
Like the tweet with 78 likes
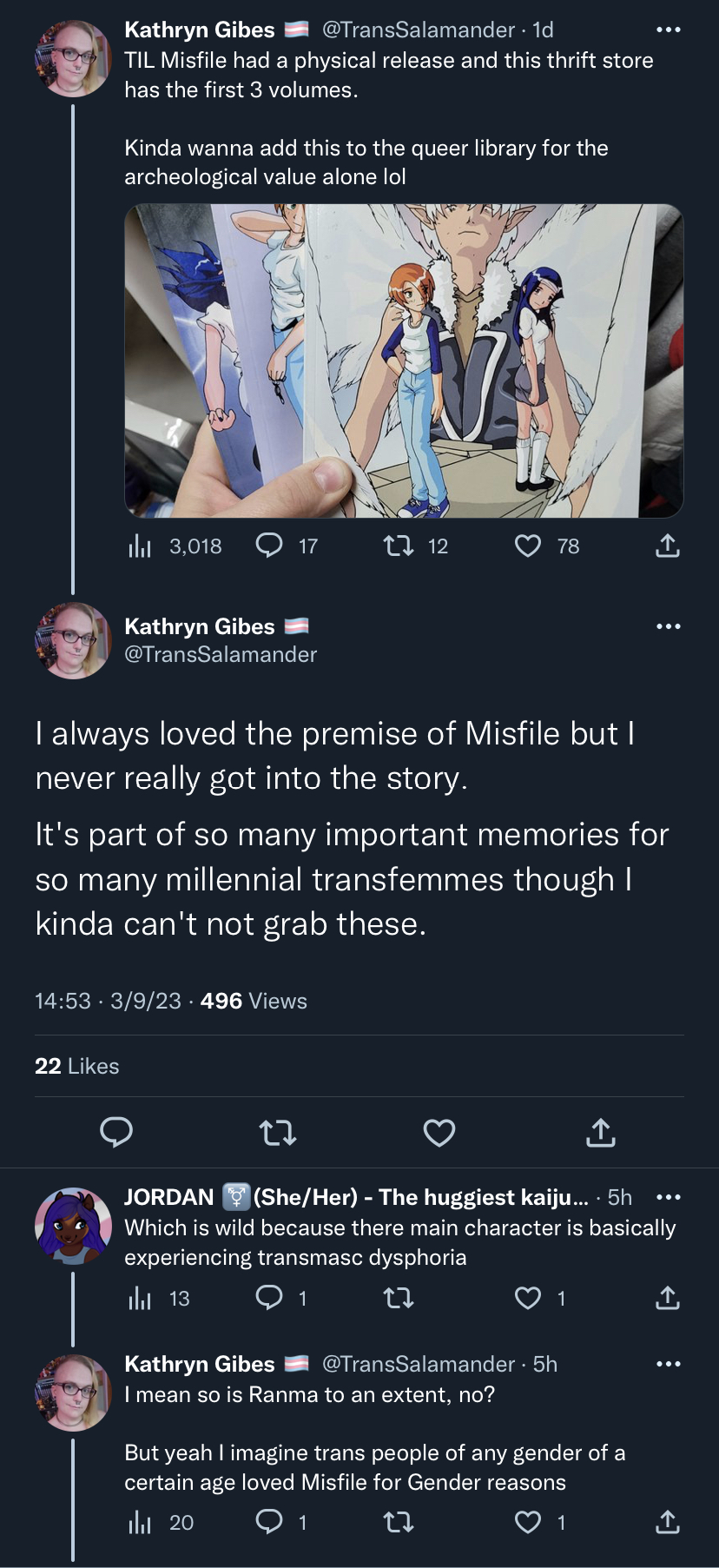click(528, 546)
